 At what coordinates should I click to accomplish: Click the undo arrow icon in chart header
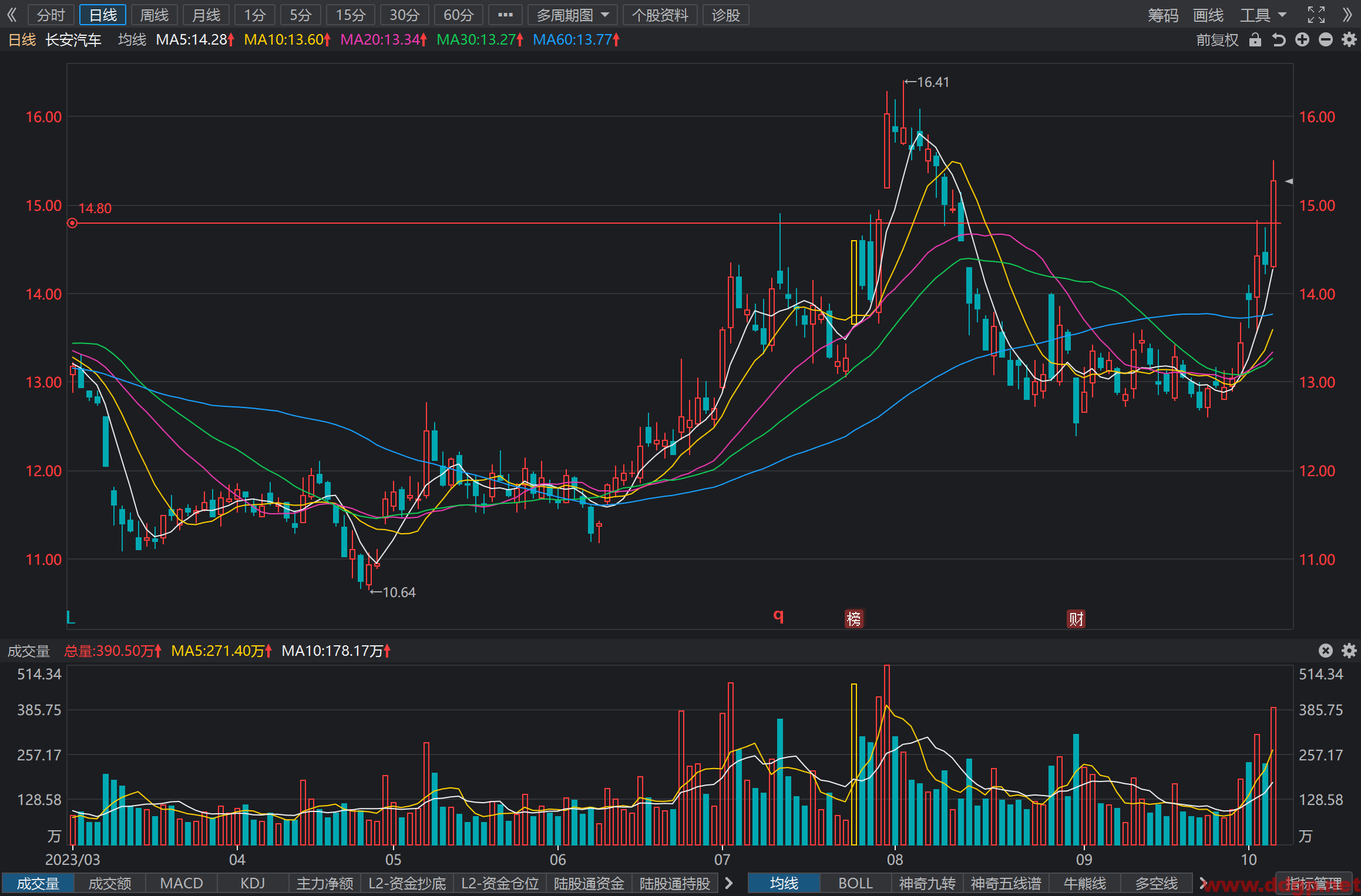point(1278,40)
